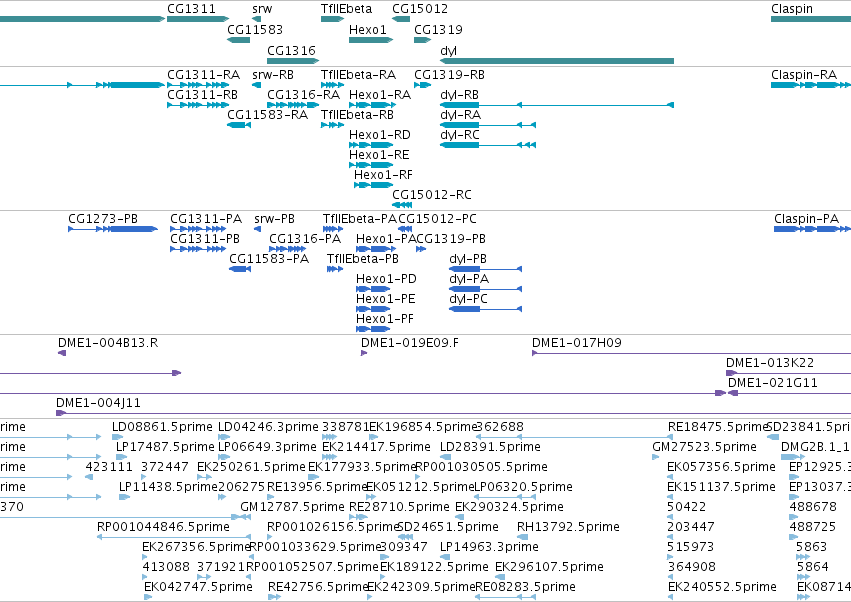Select the Hexo1-RD transcript label

click(379, 135)
